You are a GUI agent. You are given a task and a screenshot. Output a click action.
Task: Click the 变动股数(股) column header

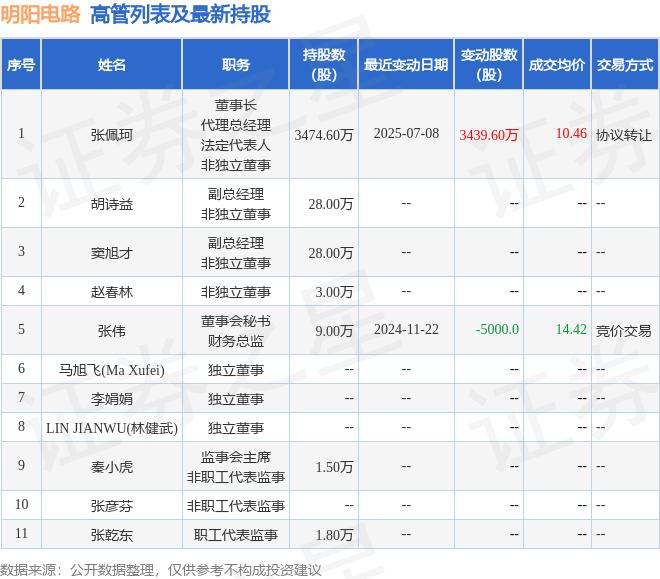[489, 65]
